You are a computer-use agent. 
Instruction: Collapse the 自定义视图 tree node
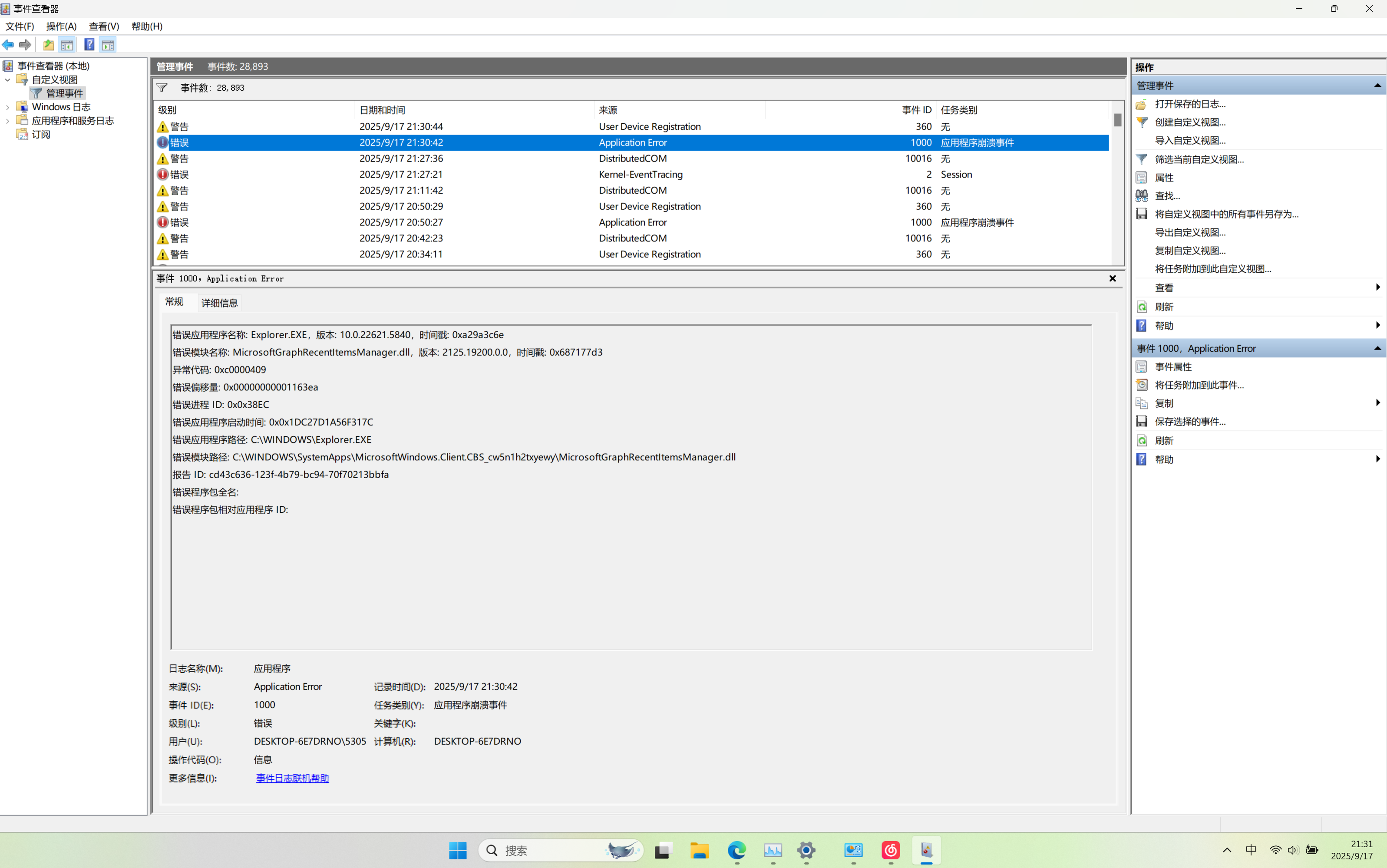point(7,80)
